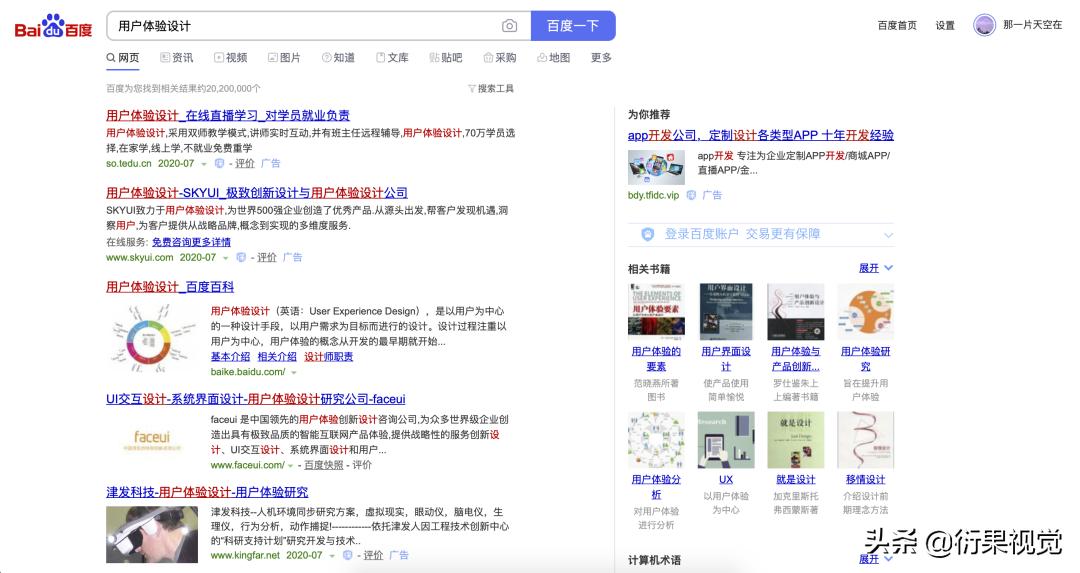Switch to the 地图 tab
Image resolution: width=1080 pixels, height=573 pixels.
[554, 58]
